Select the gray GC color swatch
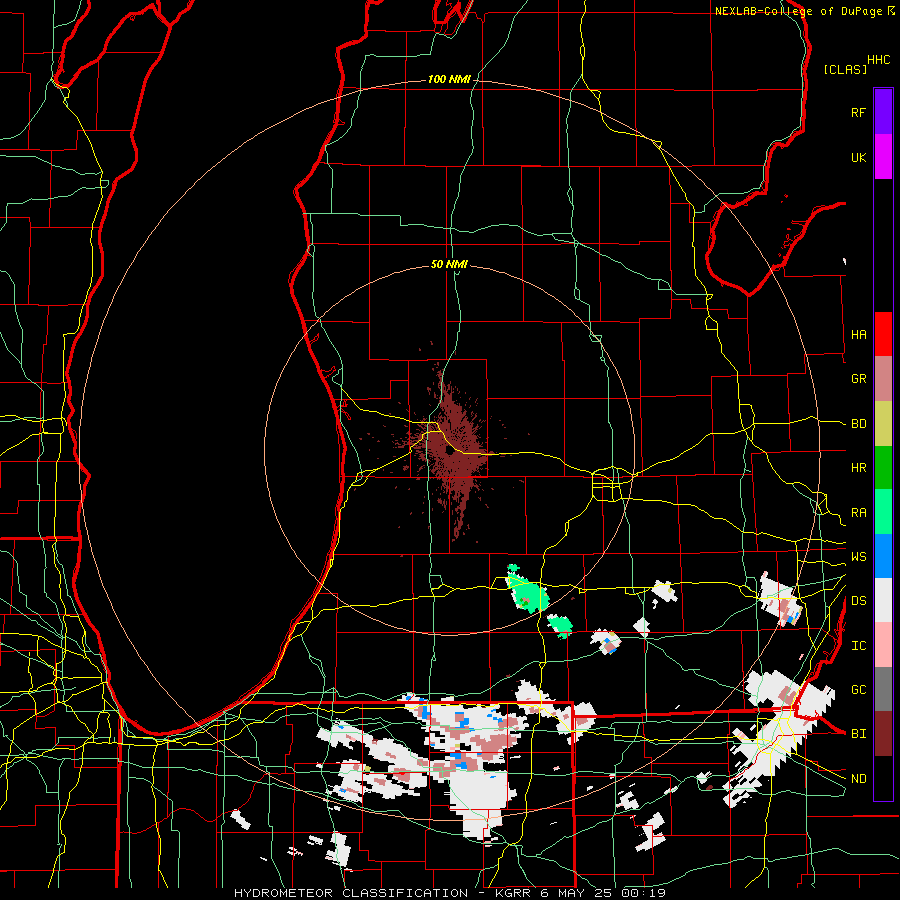This screenshot has width=900, height=900. coord(883,689)
